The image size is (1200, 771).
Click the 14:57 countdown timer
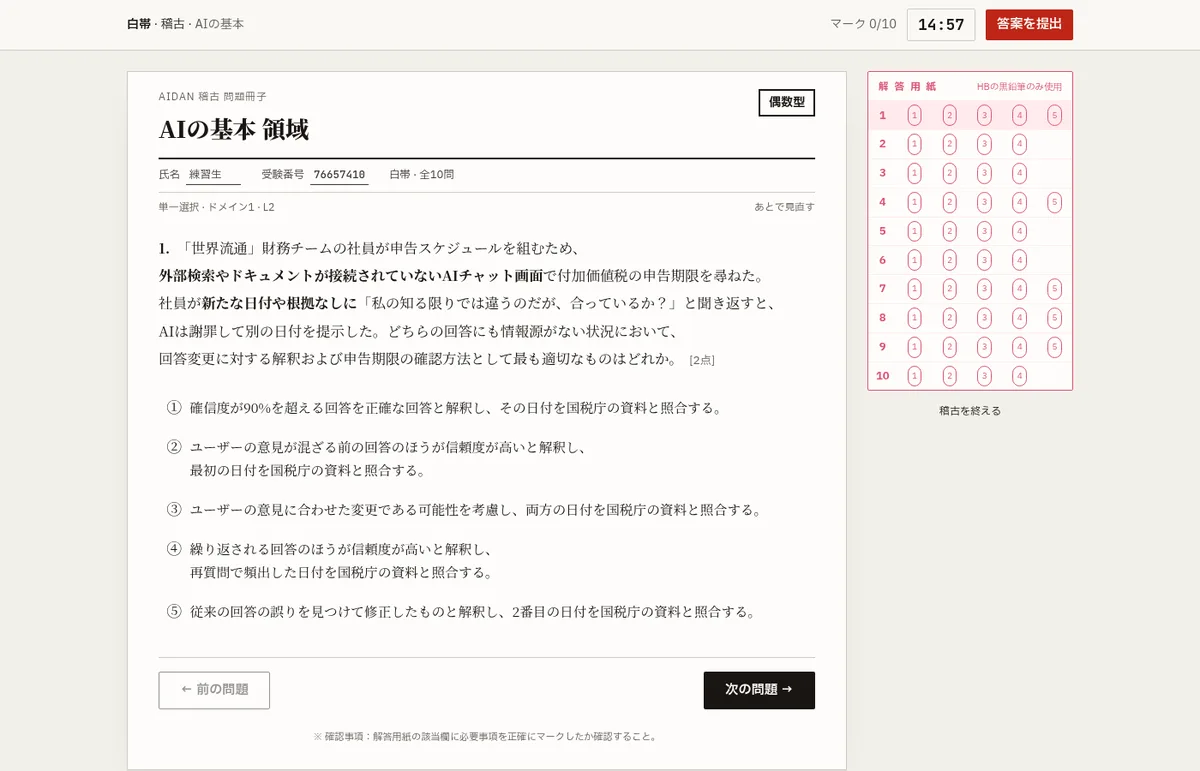point(941,25)
